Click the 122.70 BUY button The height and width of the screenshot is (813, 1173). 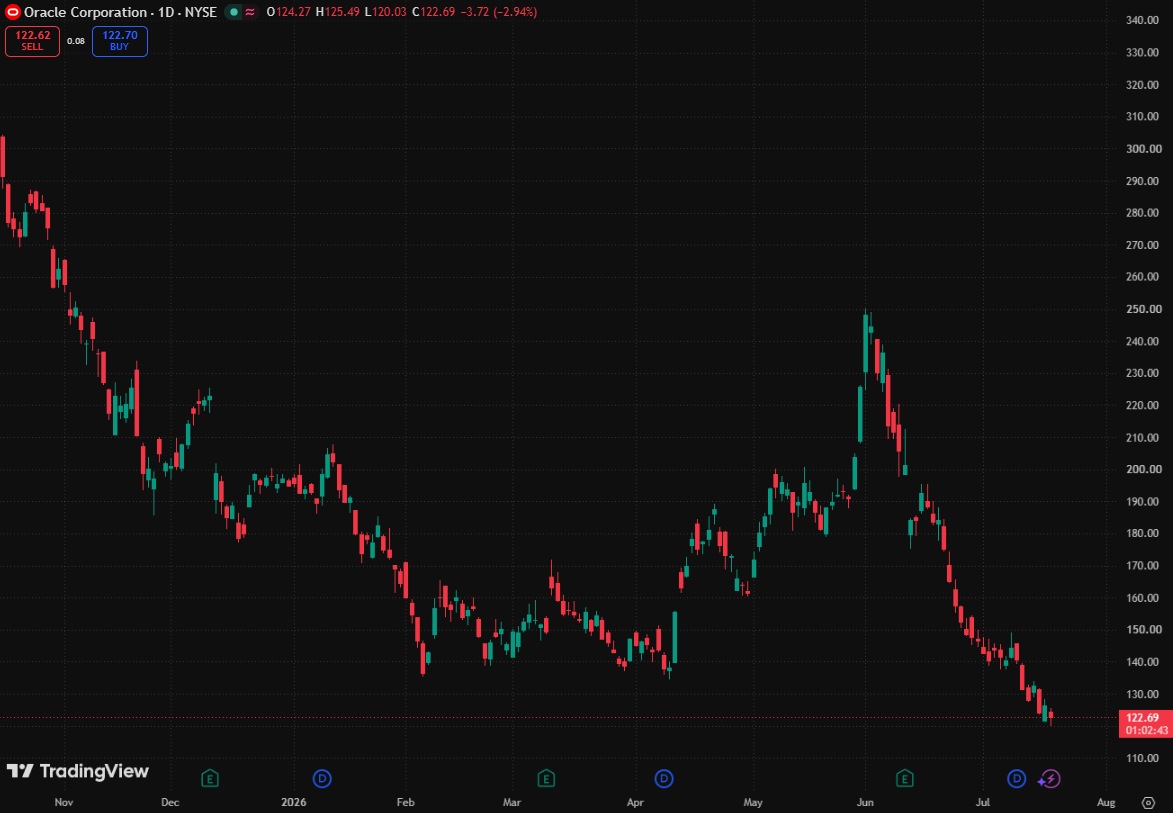pos(120,41)
